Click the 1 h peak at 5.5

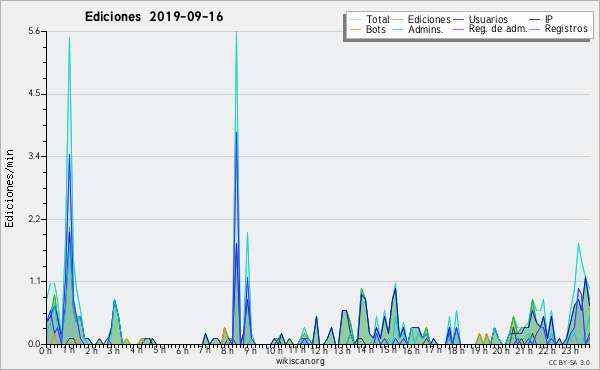click(69, 38)
